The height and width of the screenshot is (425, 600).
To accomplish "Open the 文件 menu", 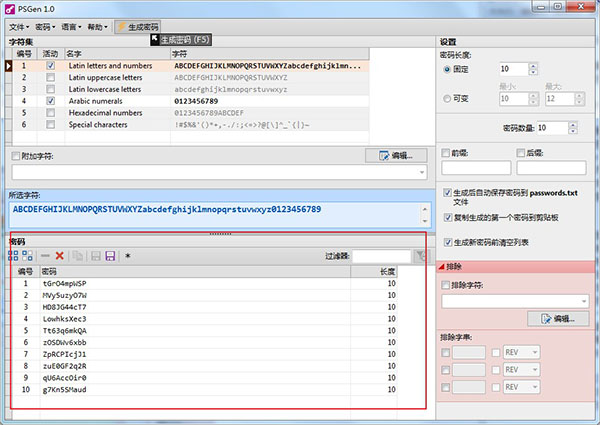I will (x=19, y=27).
